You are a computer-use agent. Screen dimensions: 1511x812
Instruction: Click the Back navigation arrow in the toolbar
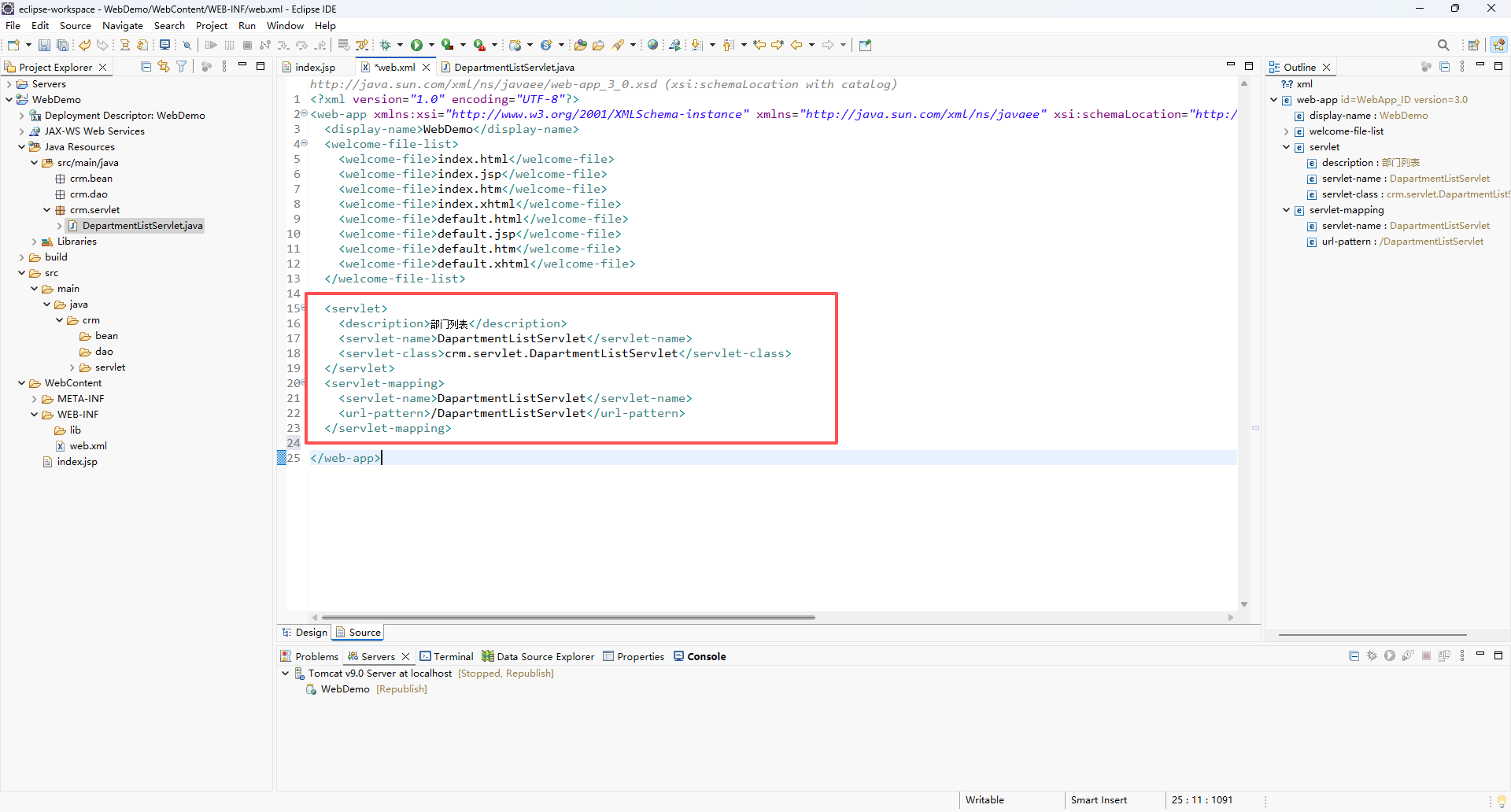point(796,46)
